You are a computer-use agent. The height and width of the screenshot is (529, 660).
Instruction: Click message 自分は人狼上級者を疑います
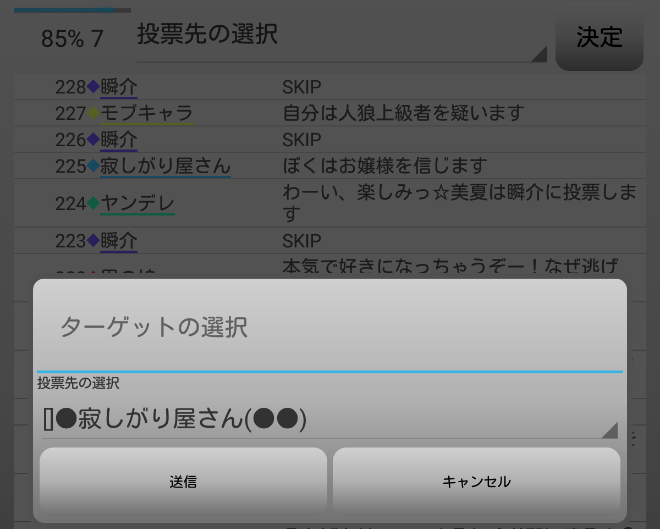[402, 113]
